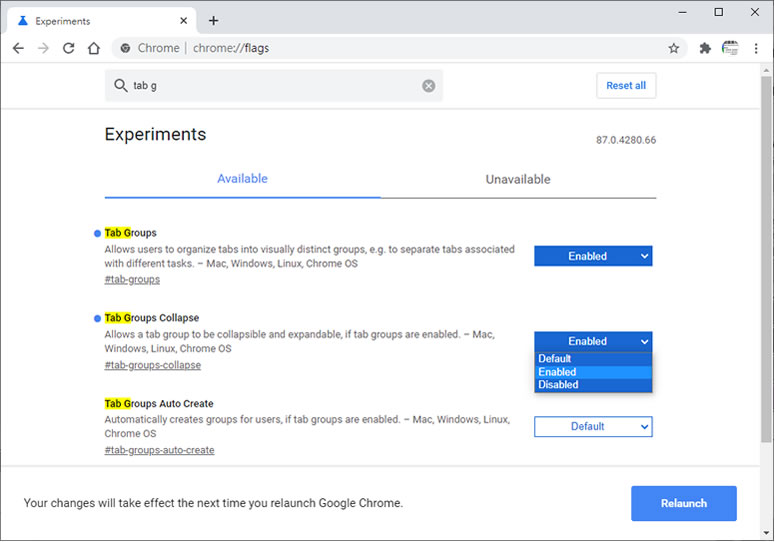The height and width of the screenshot is (542, 775).
Task: Choose Default in the open dropdown
Action: [x=593, y=359]
